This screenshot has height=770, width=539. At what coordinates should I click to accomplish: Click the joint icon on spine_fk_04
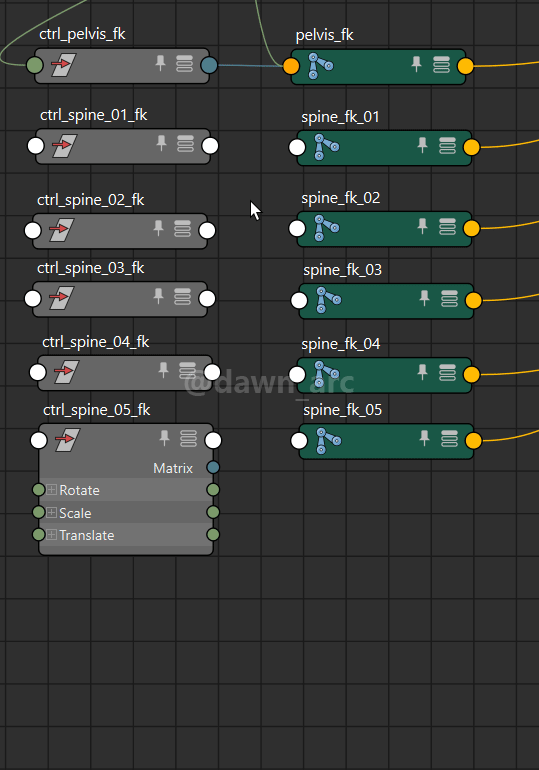tap(326, 374)
